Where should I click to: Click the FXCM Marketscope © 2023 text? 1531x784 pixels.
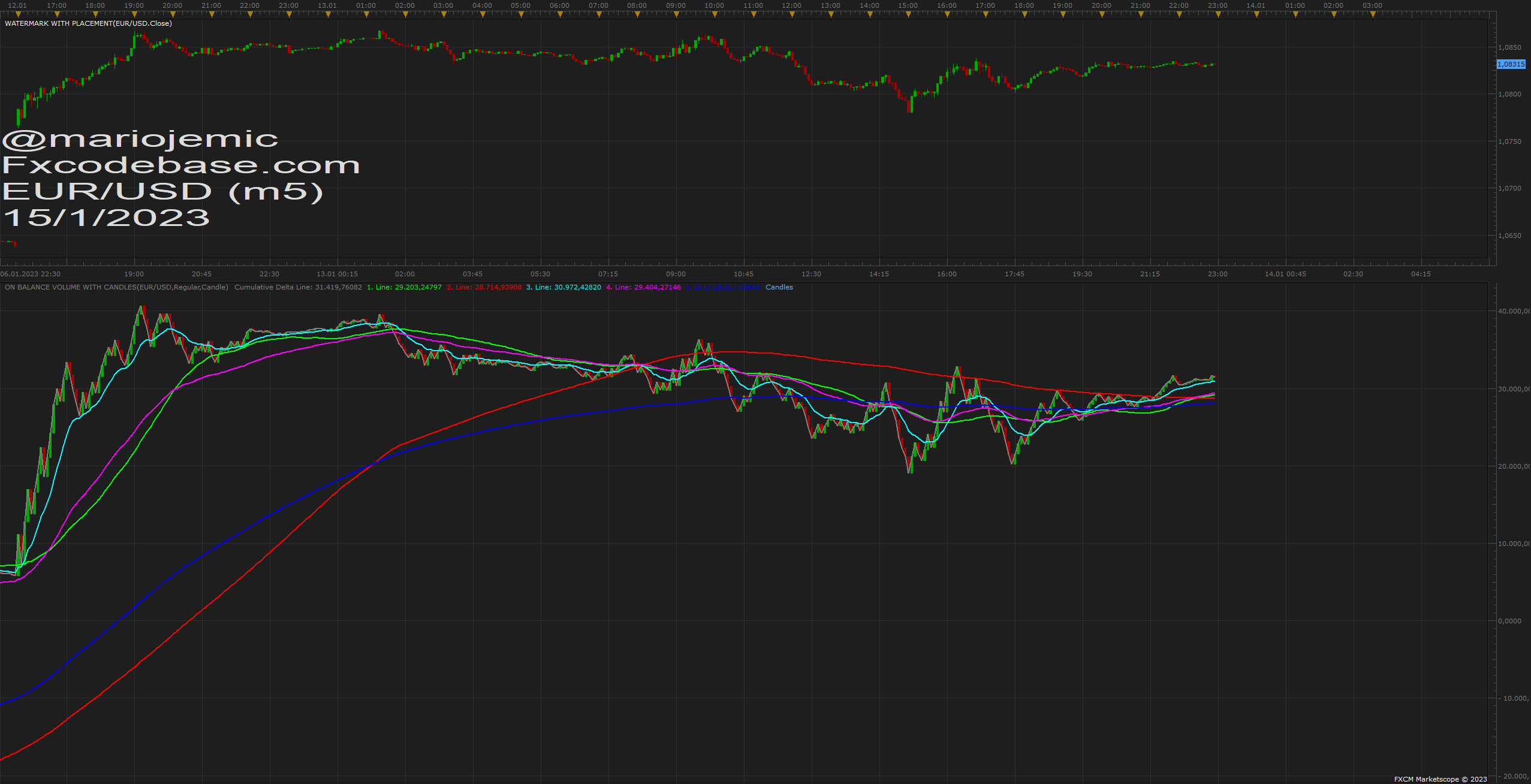pos(1440,779)
